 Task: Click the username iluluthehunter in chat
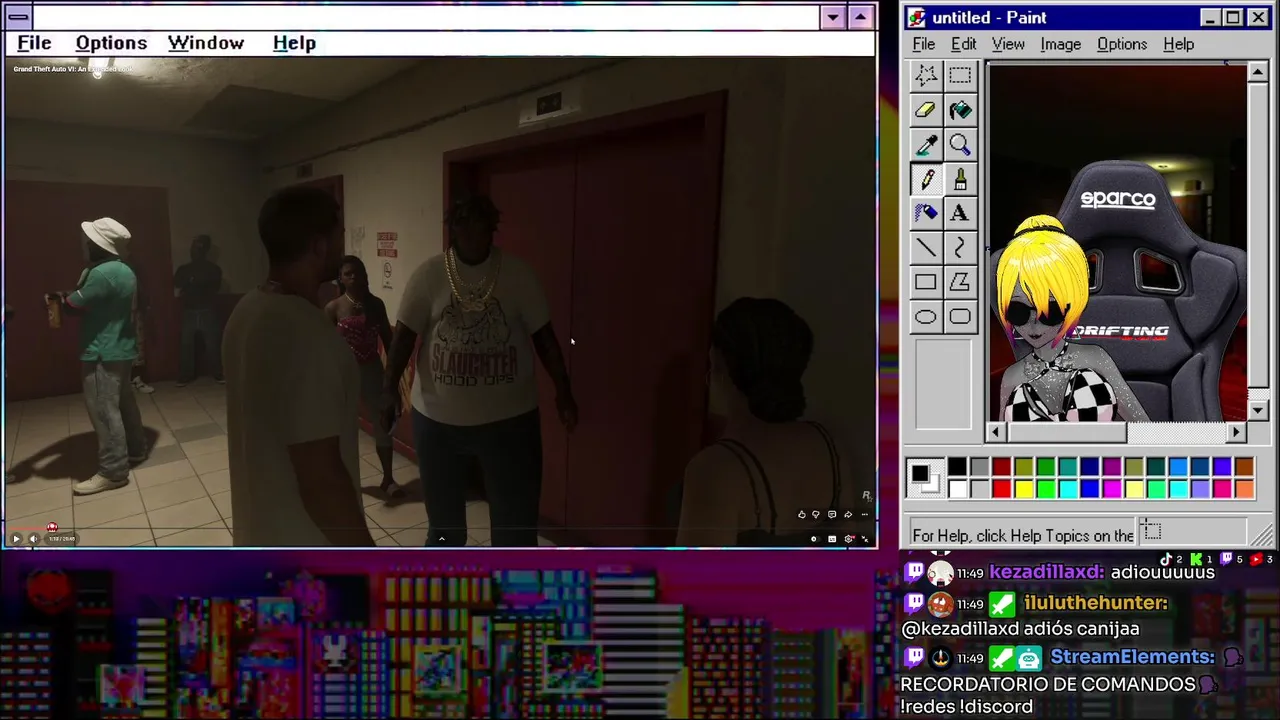pyautogui.click(x=1096, y=603)
